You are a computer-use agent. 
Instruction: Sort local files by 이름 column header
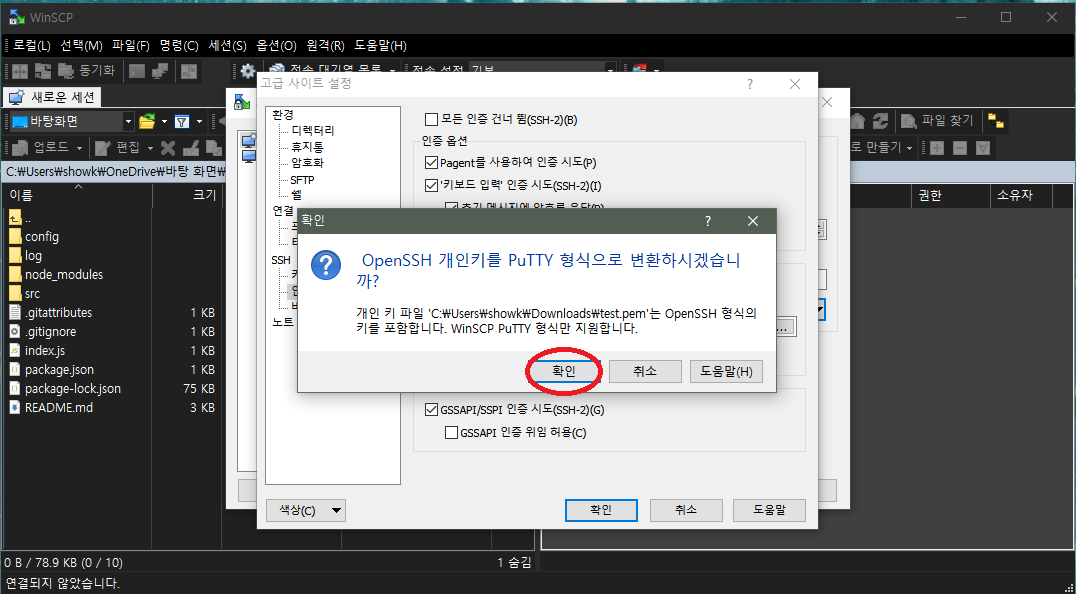[75, 195]
